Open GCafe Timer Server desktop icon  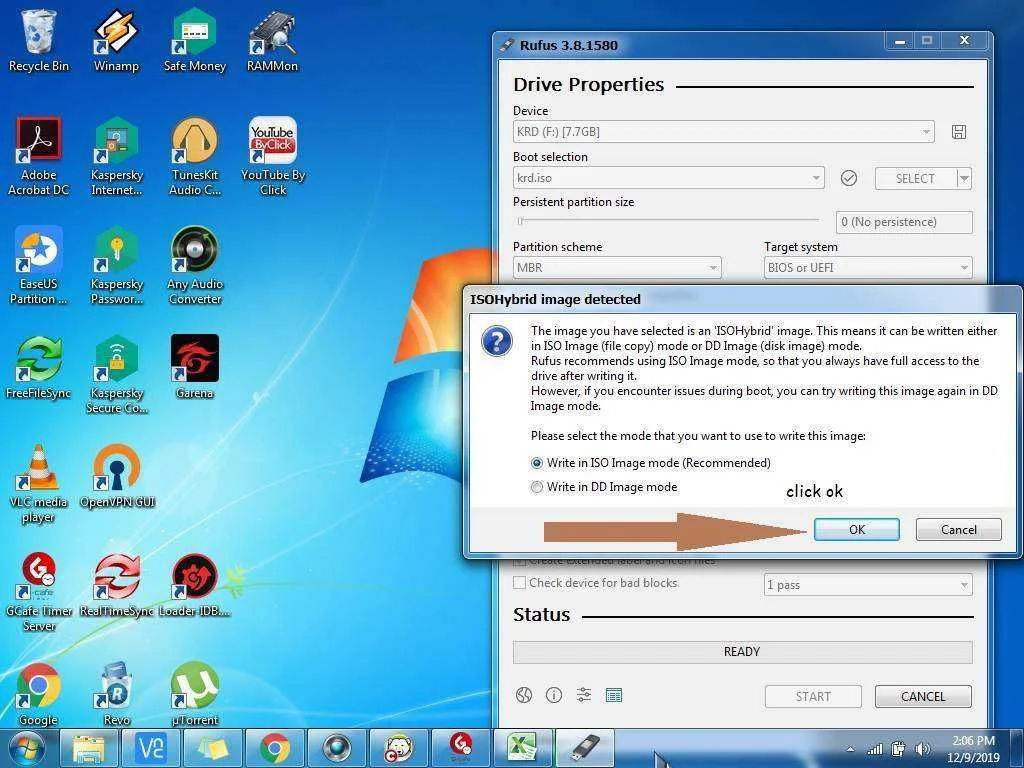point(39,593)
